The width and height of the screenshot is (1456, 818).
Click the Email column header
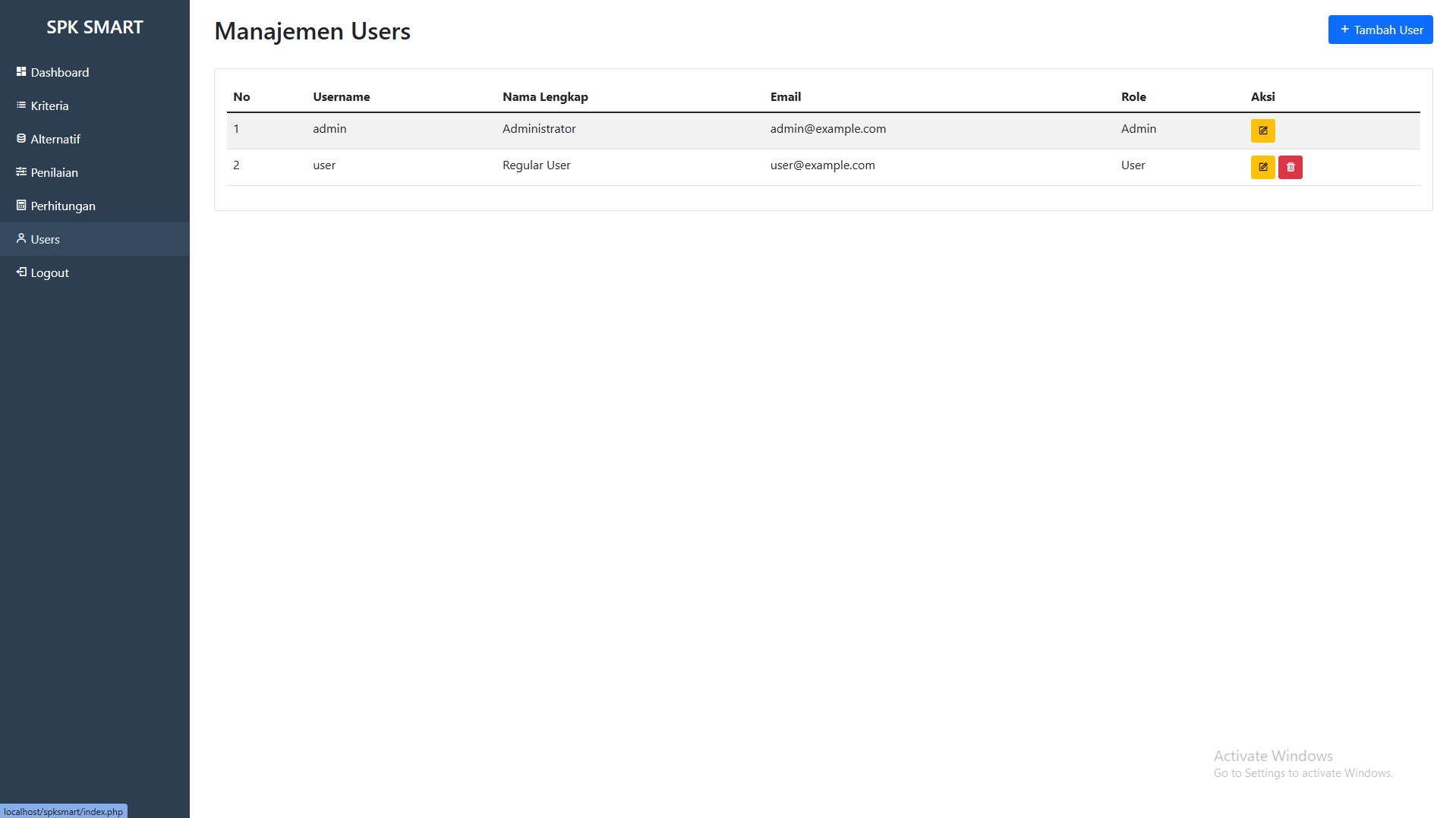pyautogui.click(x=786, y=97)
